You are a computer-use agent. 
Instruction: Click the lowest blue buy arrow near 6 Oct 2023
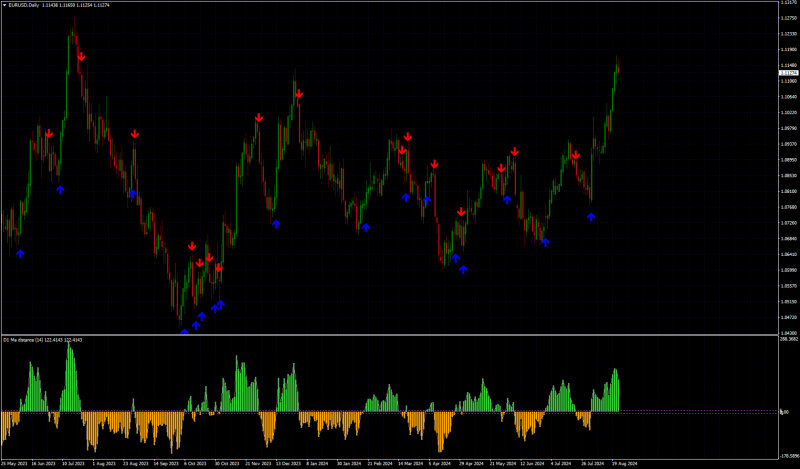(184, 332)
